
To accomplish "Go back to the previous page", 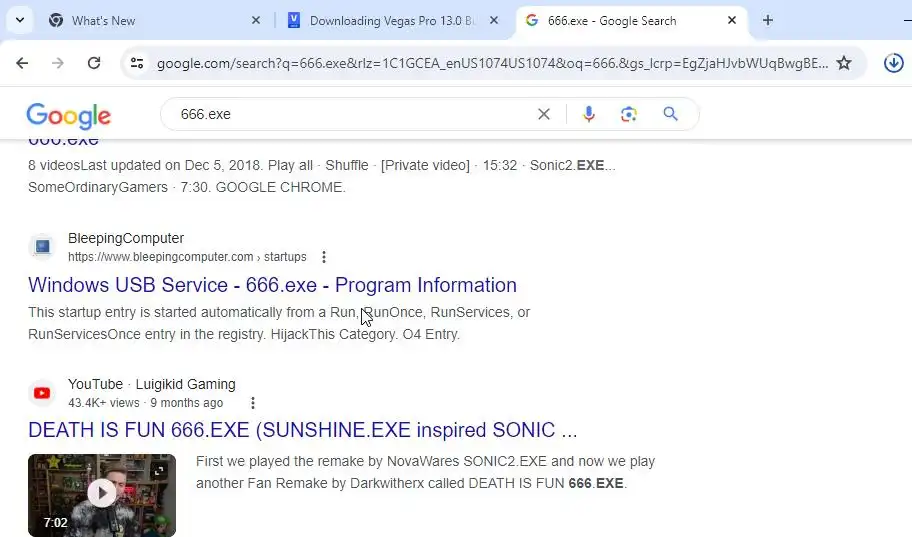I will coord(22,63).
